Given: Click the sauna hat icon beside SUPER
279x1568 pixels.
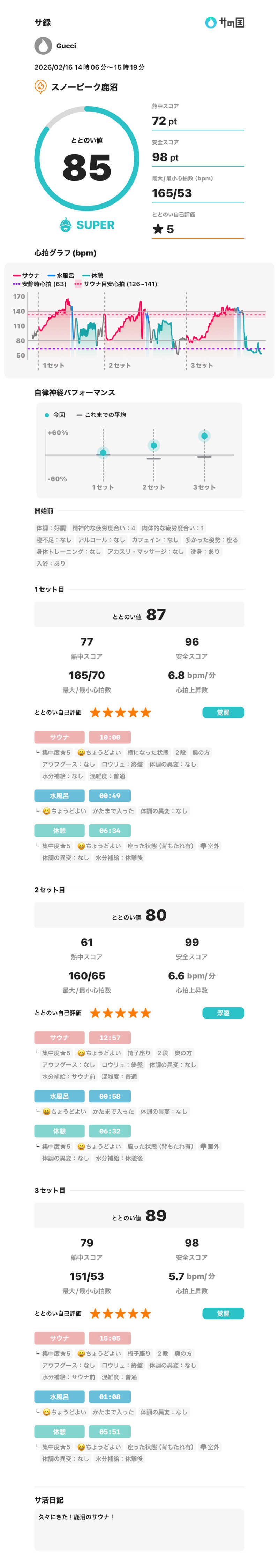Looking at the screenshot, I should (x=66, y=225).
